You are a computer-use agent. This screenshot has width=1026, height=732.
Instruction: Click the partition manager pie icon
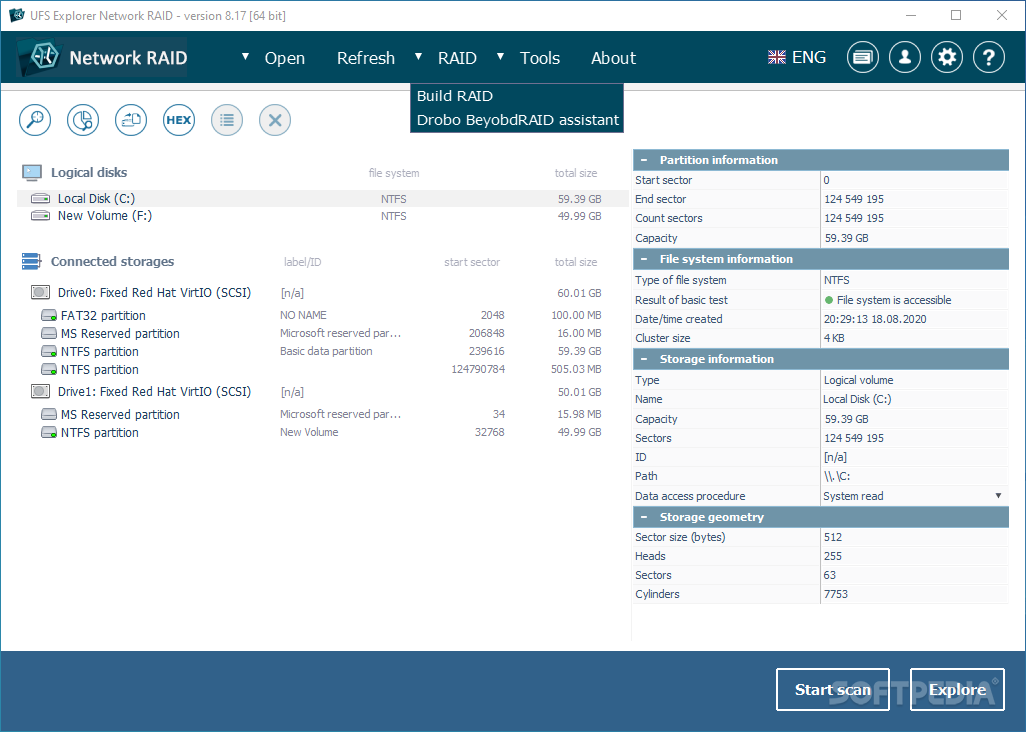[x=83, y=120]
